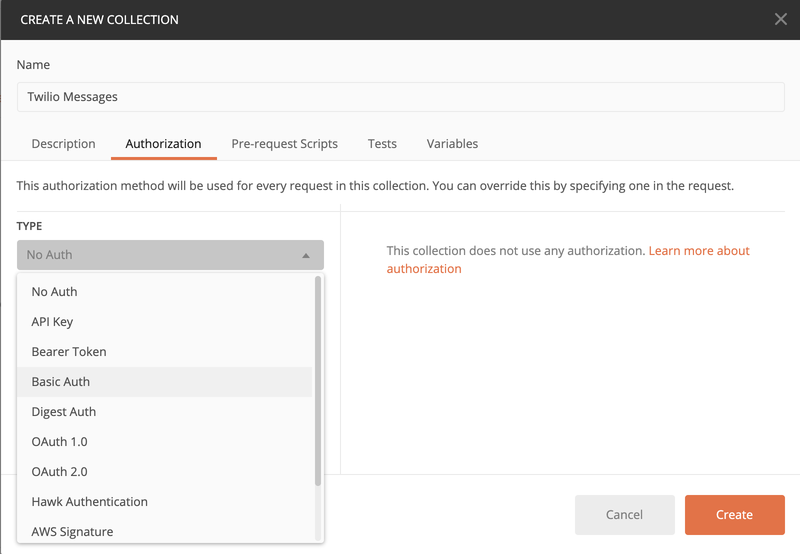
Task: Open the Variables tab
Action: tap(452, 144)
